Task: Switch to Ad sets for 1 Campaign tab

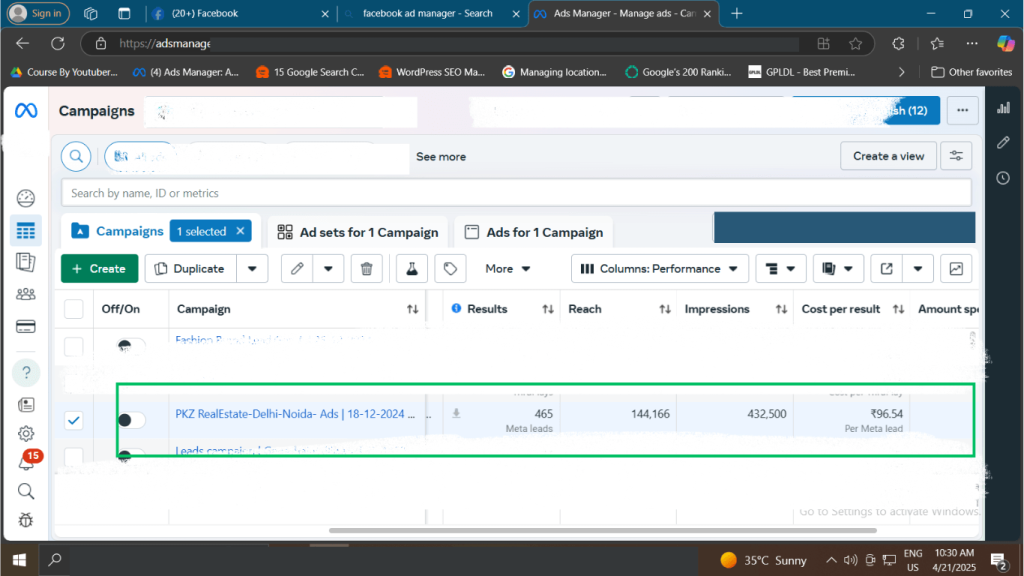Action: coord(358,232)
